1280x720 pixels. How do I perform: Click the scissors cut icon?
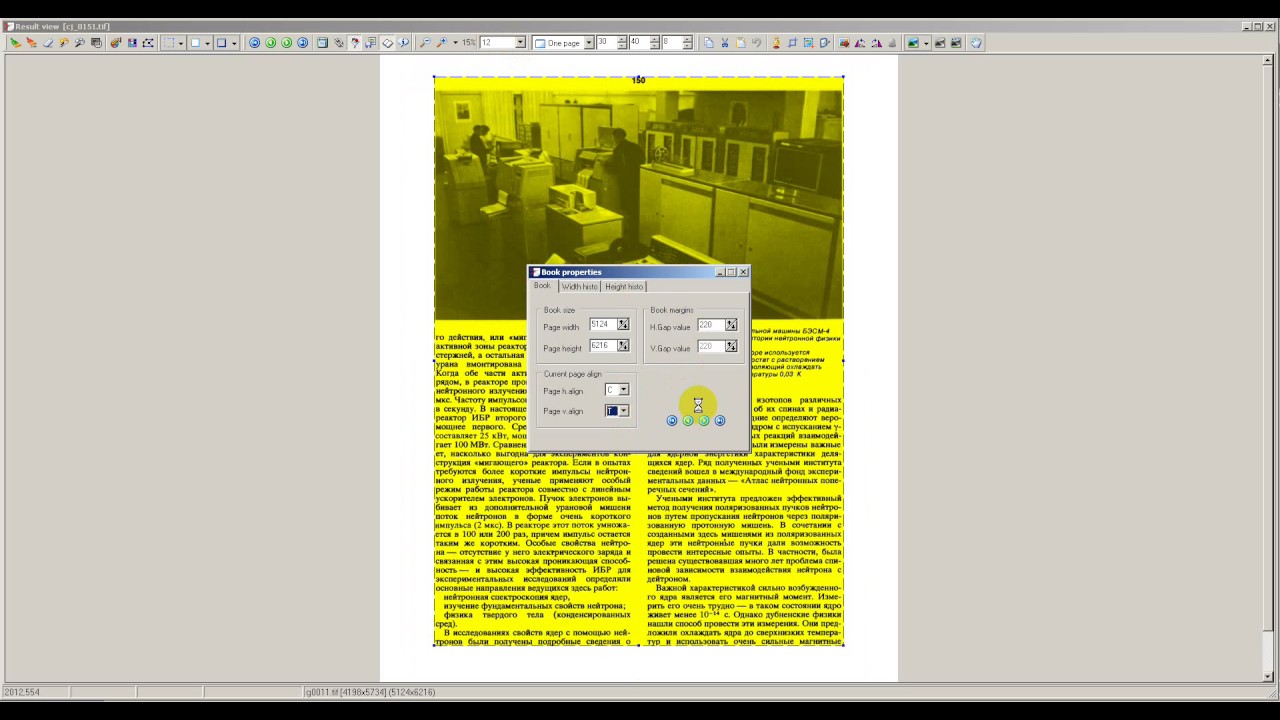[x=725, y=43]
